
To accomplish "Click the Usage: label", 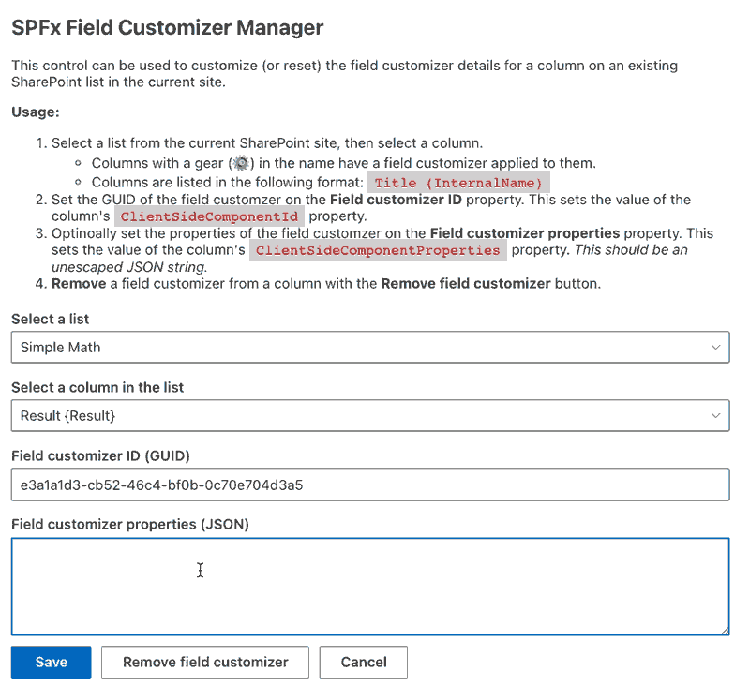I will [x=35, y=112].
